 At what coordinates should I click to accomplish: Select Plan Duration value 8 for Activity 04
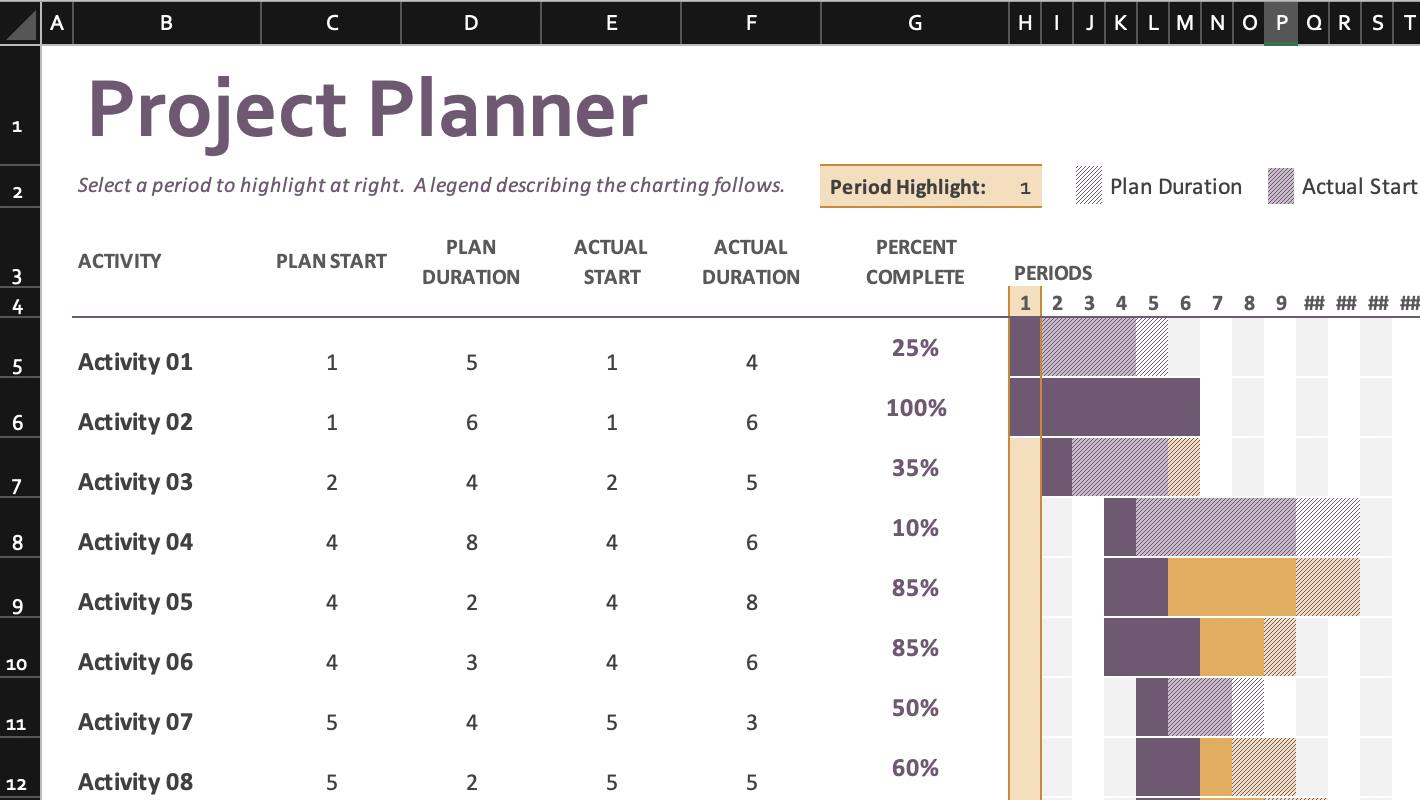(x=471, y=541)
